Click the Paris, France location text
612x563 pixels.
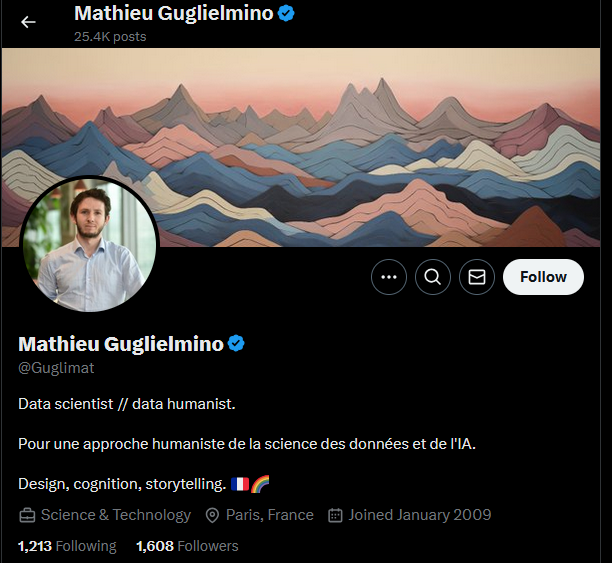269,515
